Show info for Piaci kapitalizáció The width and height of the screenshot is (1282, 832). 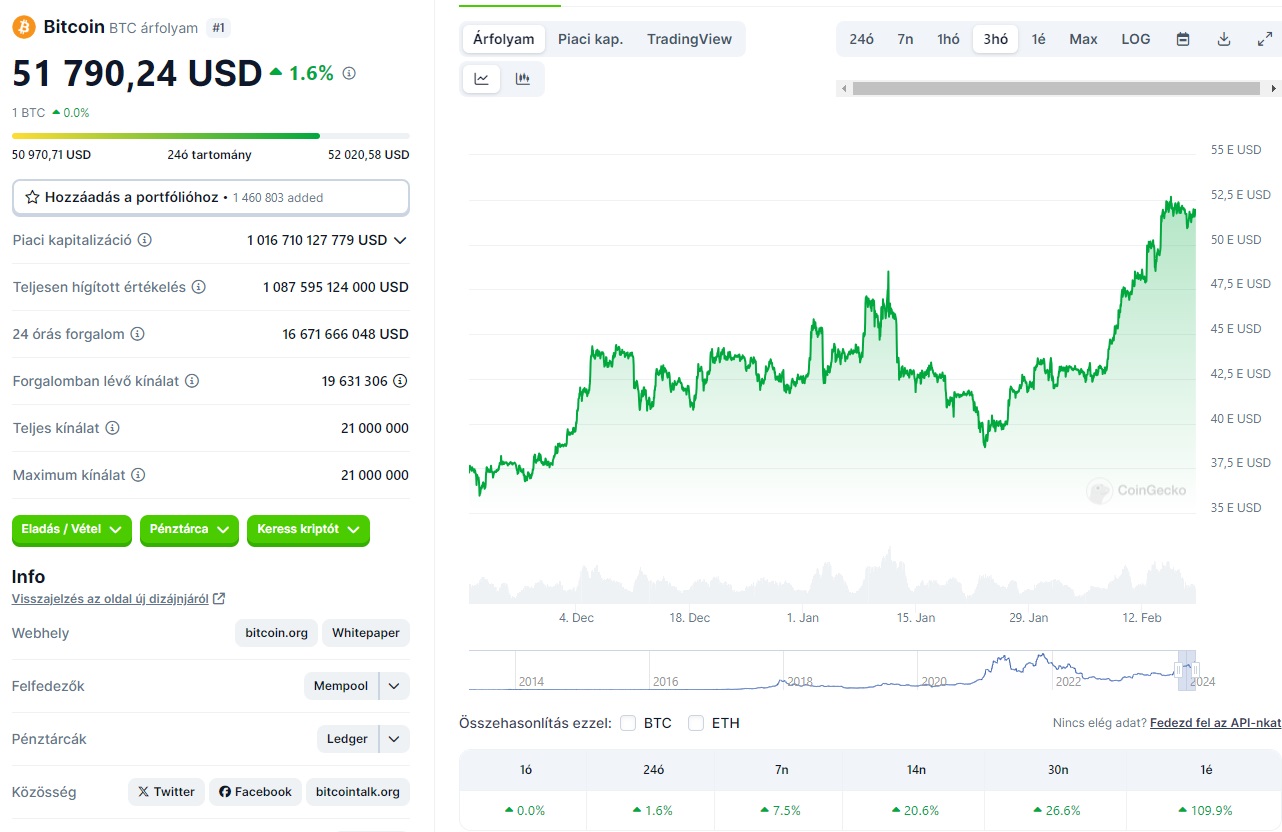pos(145,240)
